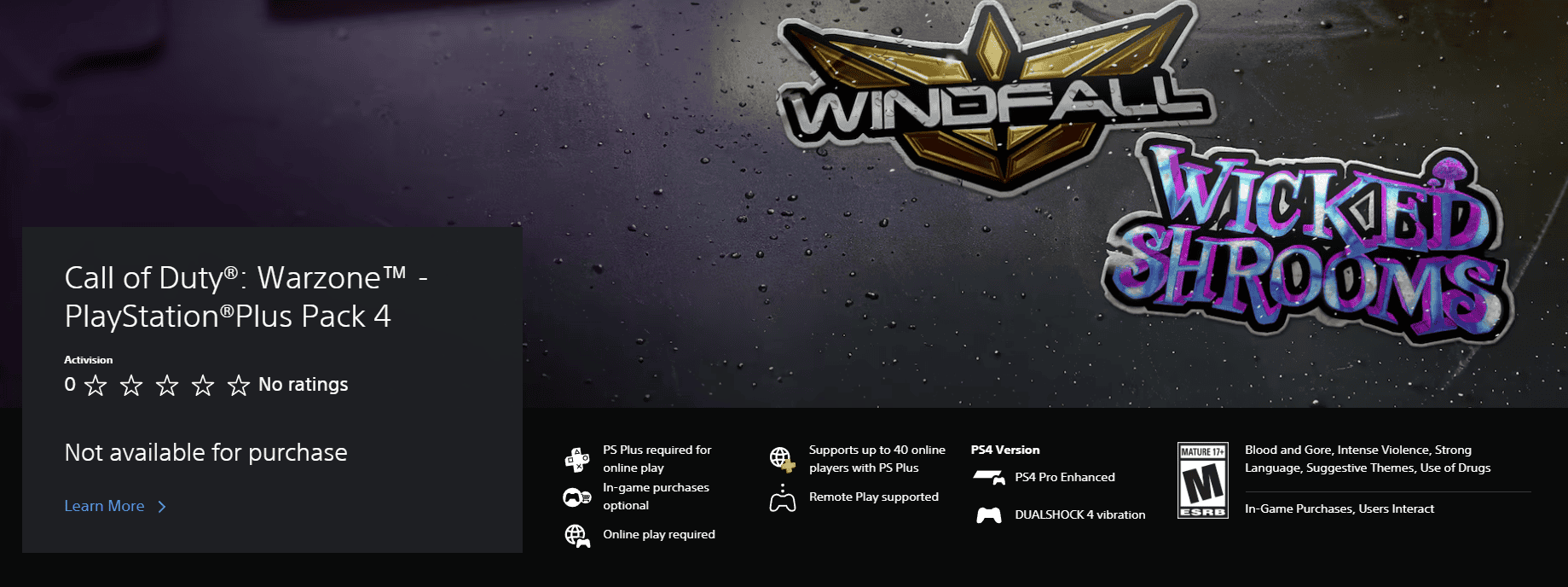
Task: Click the PS4 Pro Enhanced console icon
Action: 989,478
